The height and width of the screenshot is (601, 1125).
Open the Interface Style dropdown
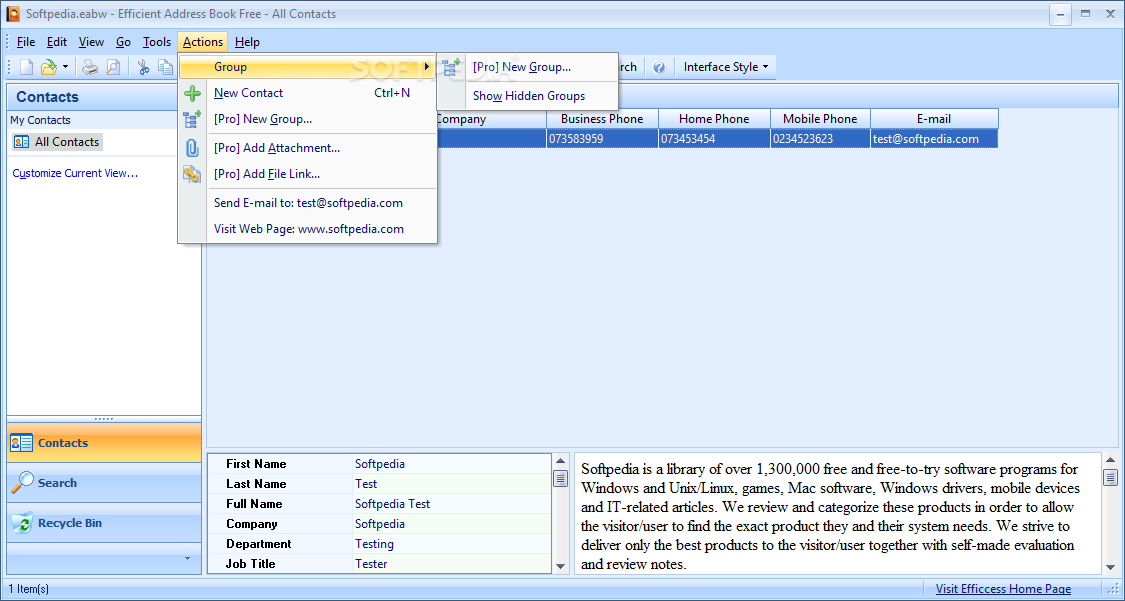pos(725,67)
